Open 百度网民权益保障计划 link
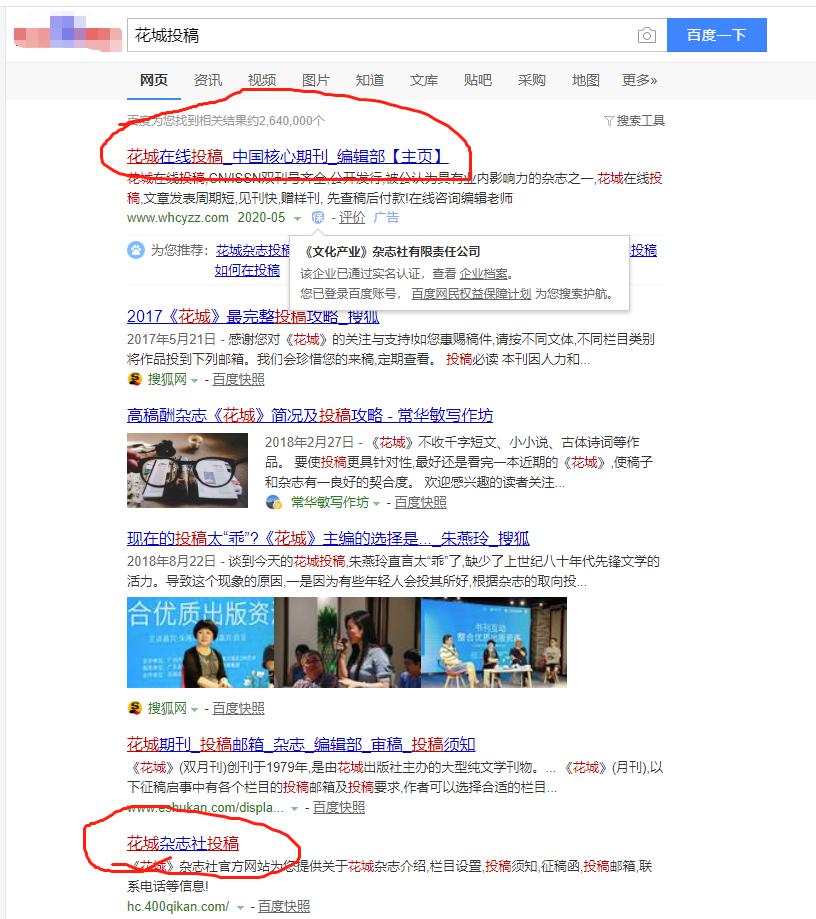The width and height of the screenshot is (816, 919). click(x=471, y=294)
